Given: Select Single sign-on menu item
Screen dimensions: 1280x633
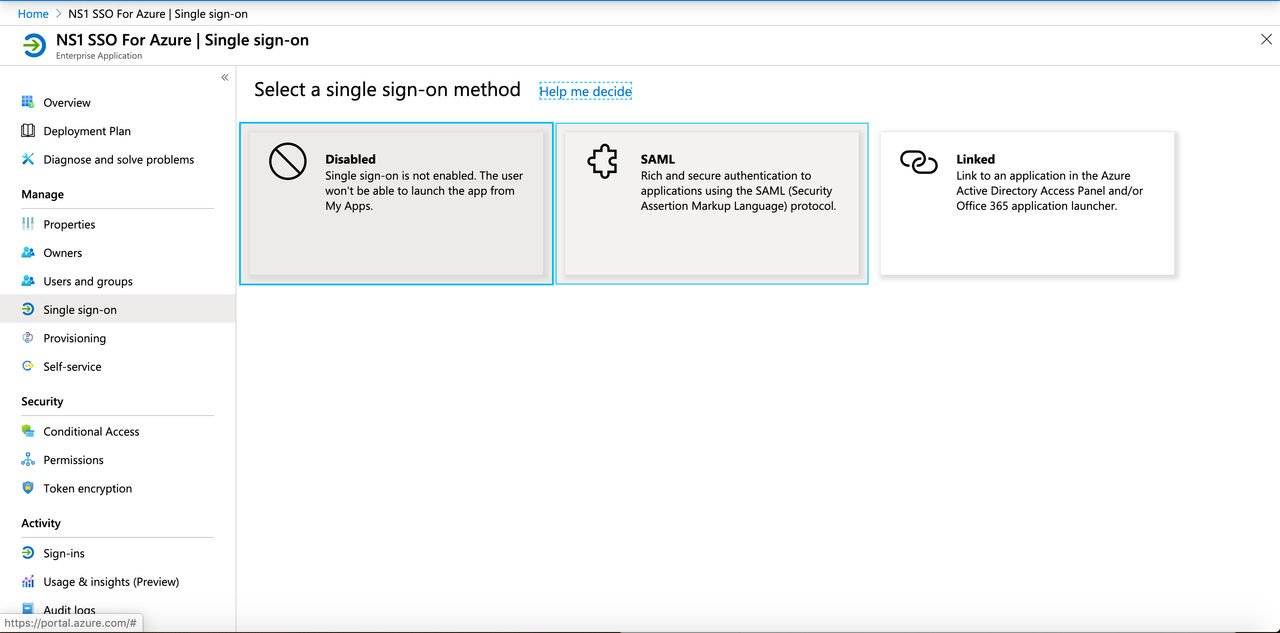Looking at the screenshot, I should point(118,310).
